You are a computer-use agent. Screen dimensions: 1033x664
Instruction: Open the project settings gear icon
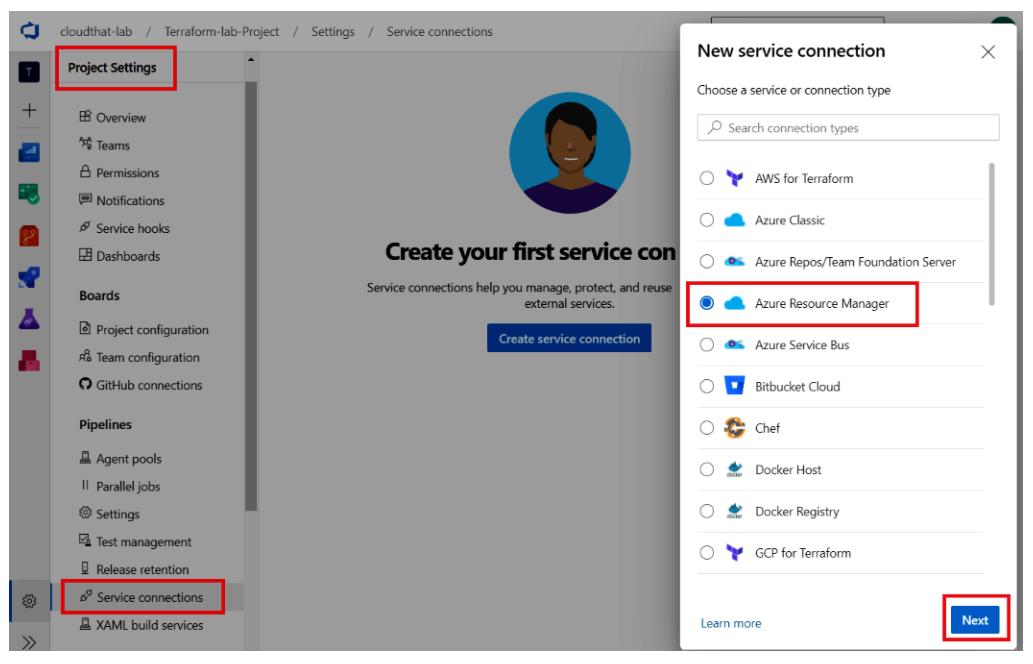pos(29,601)
